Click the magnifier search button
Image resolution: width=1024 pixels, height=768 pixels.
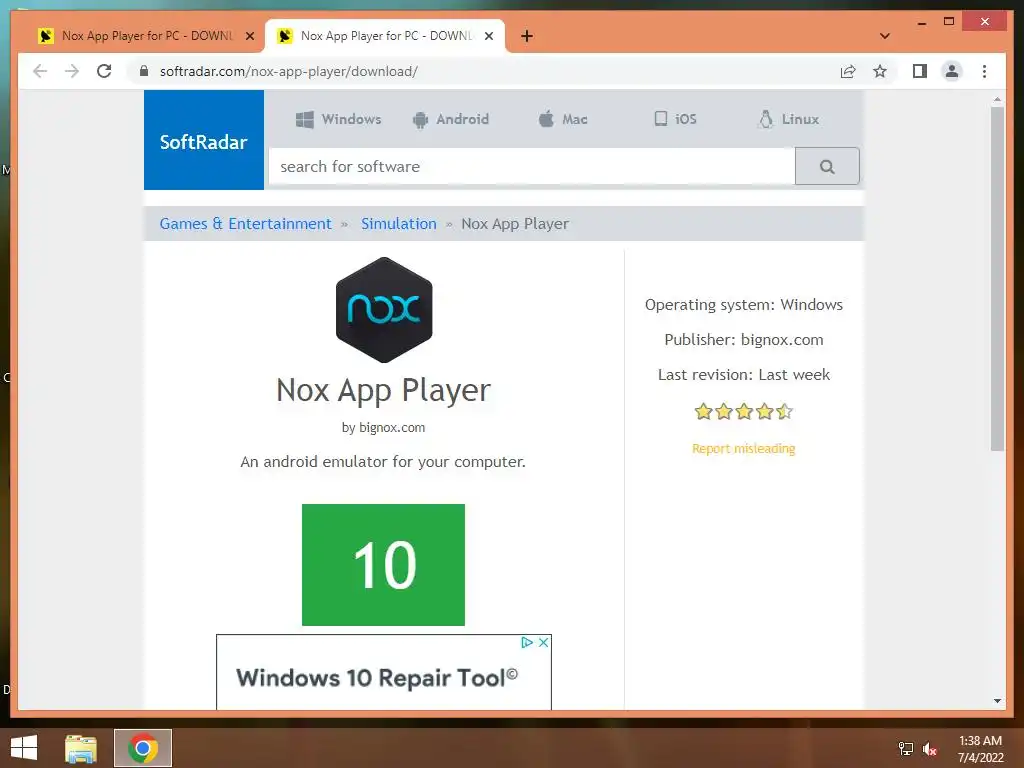tap(827, 167)
